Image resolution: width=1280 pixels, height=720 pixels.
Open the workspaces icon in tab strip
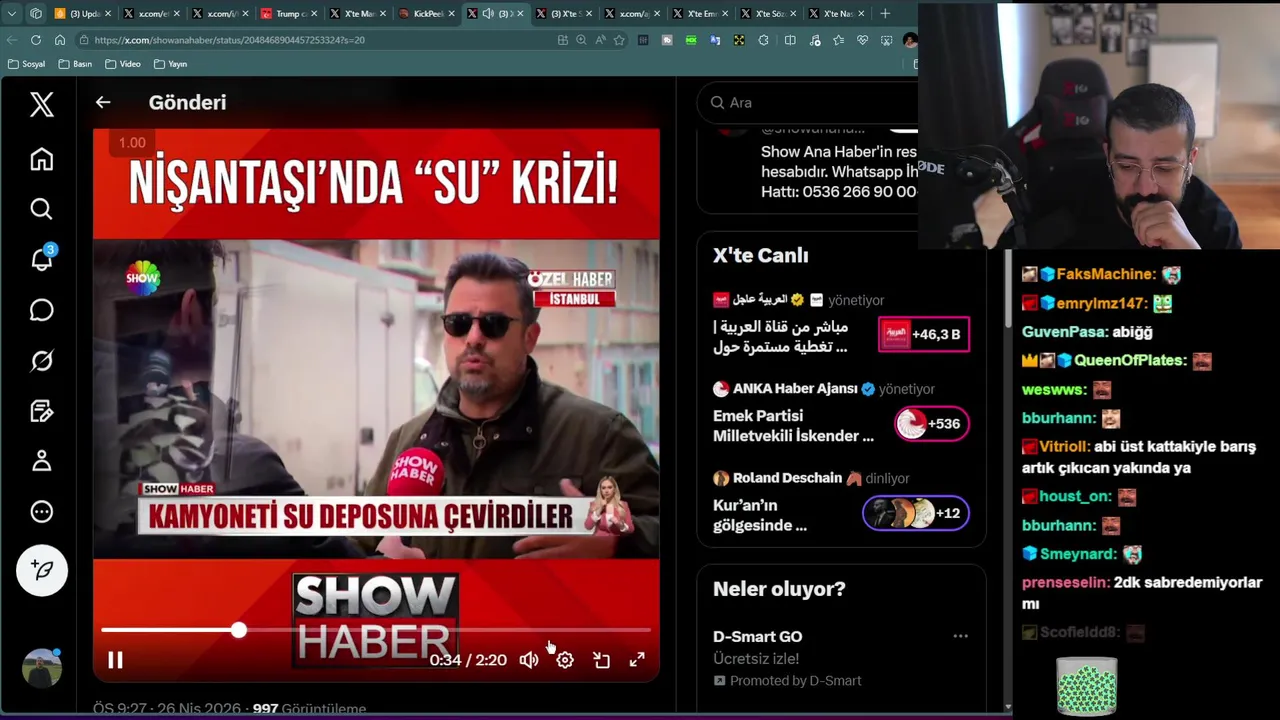click(x=36, y=13)
